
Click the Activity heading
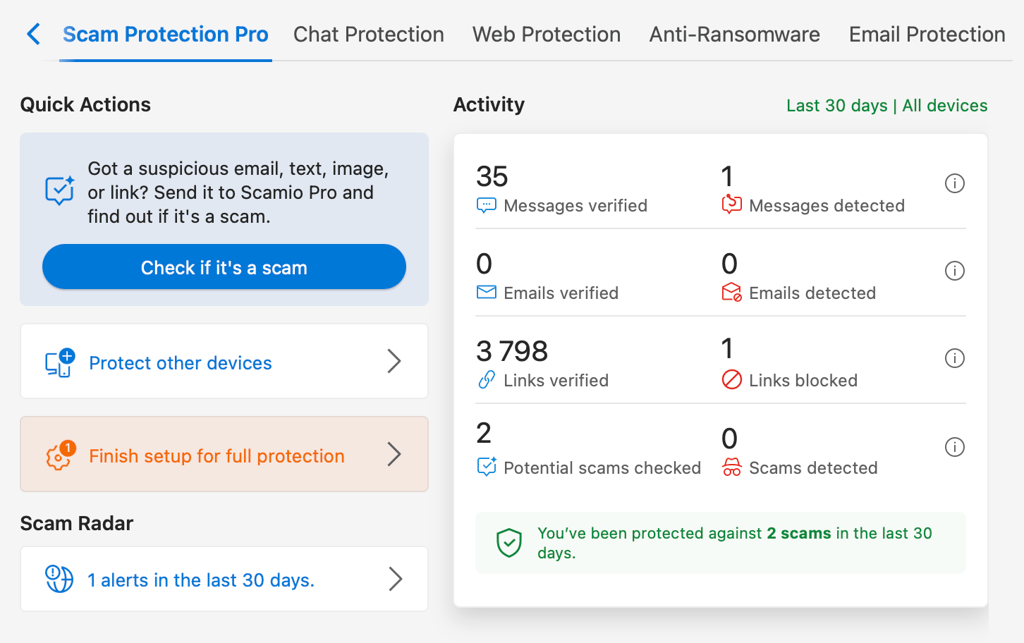point(488,104)
